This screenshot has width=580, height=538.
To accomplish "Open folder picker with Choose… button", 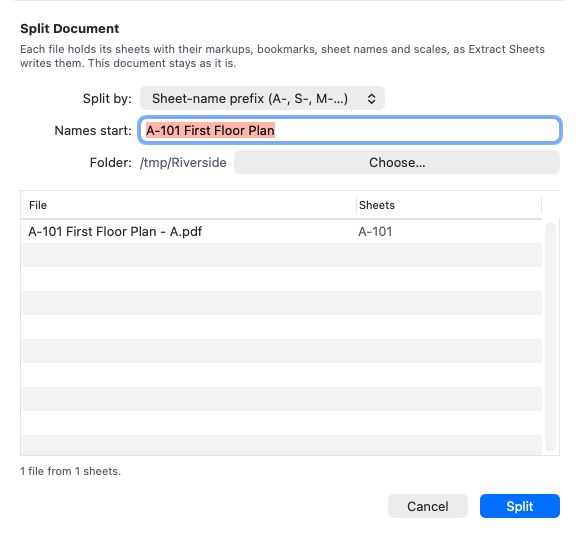I will pos(397,162).
